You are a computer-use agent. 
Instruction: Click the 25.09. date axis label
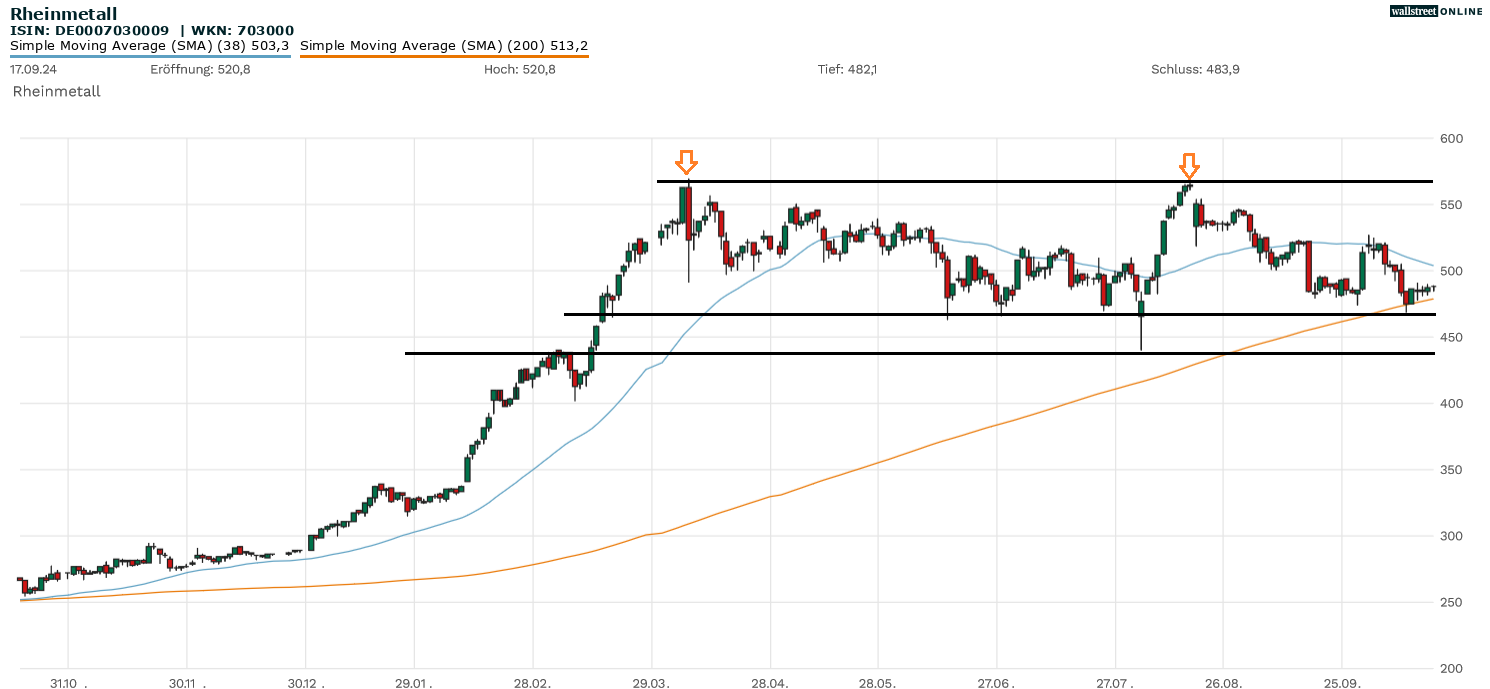[1342, 682]
